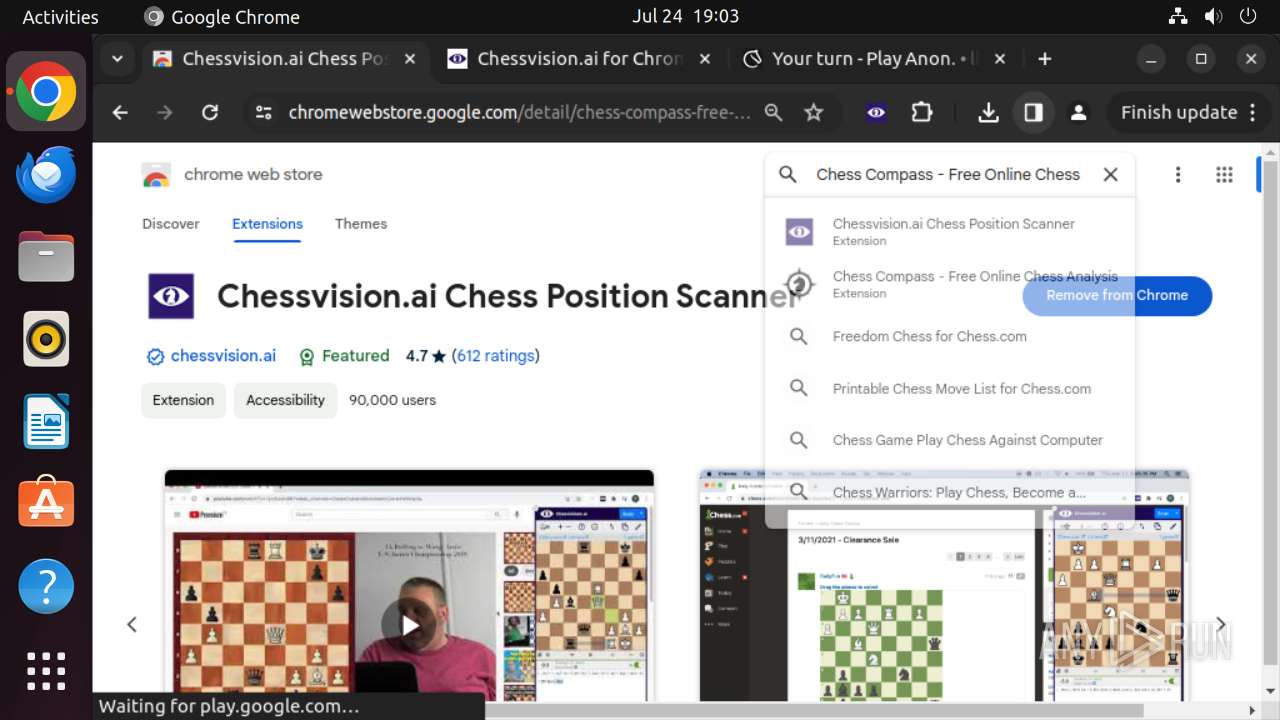Close the Your turn - Play Anon tab
This screenshot has height=720, width=1280.
(999, 59)
